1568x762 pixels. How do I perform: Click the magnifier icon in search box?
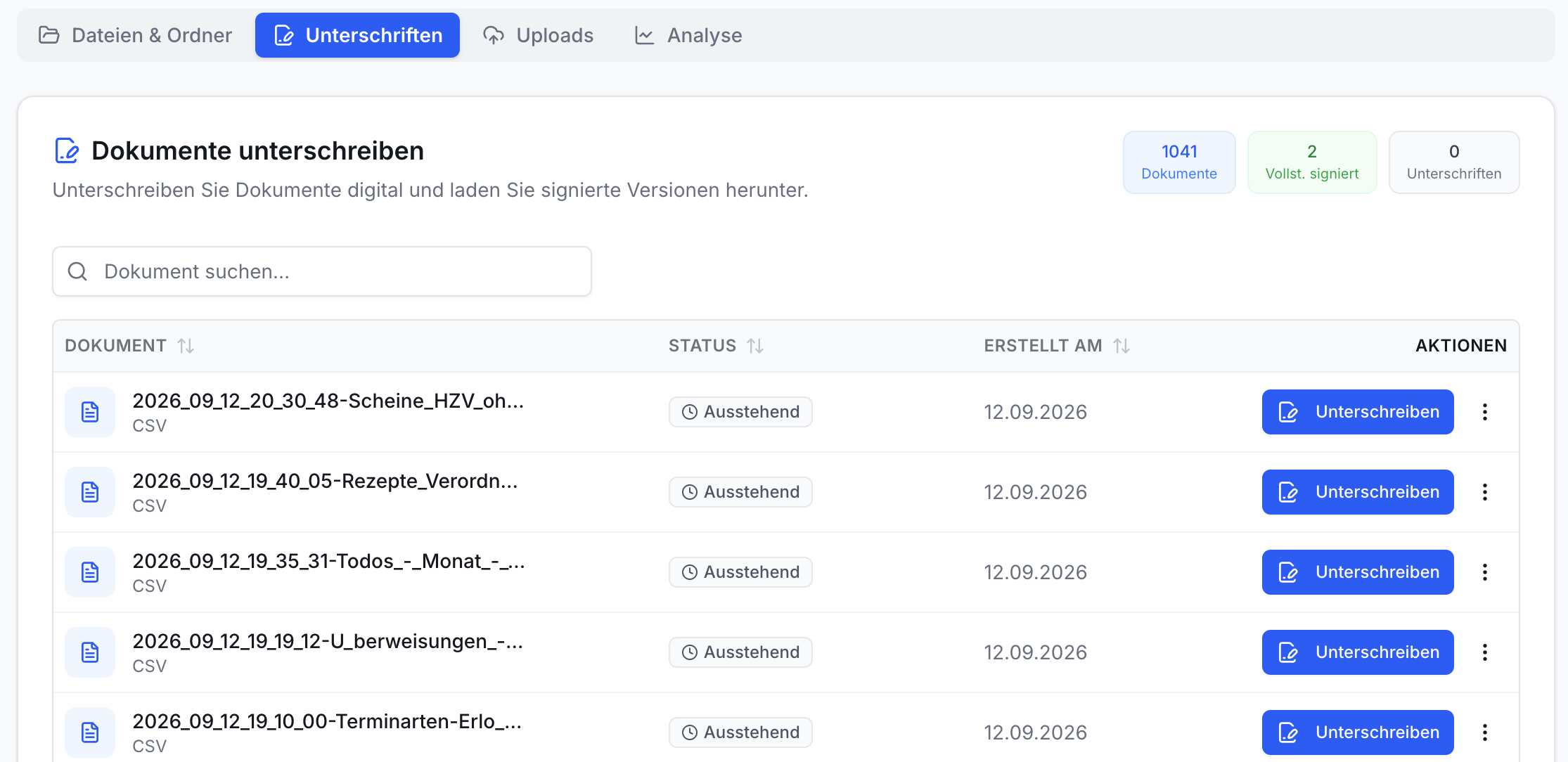tap(77, 271)
